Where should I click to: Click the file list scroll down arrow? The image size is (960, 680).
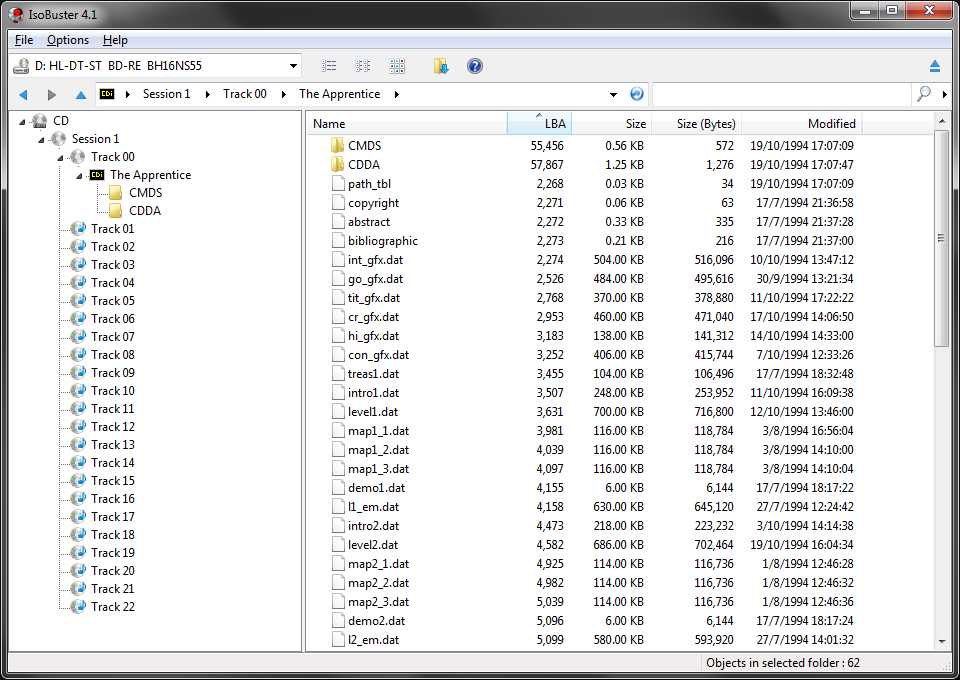(x=942, y=641)
